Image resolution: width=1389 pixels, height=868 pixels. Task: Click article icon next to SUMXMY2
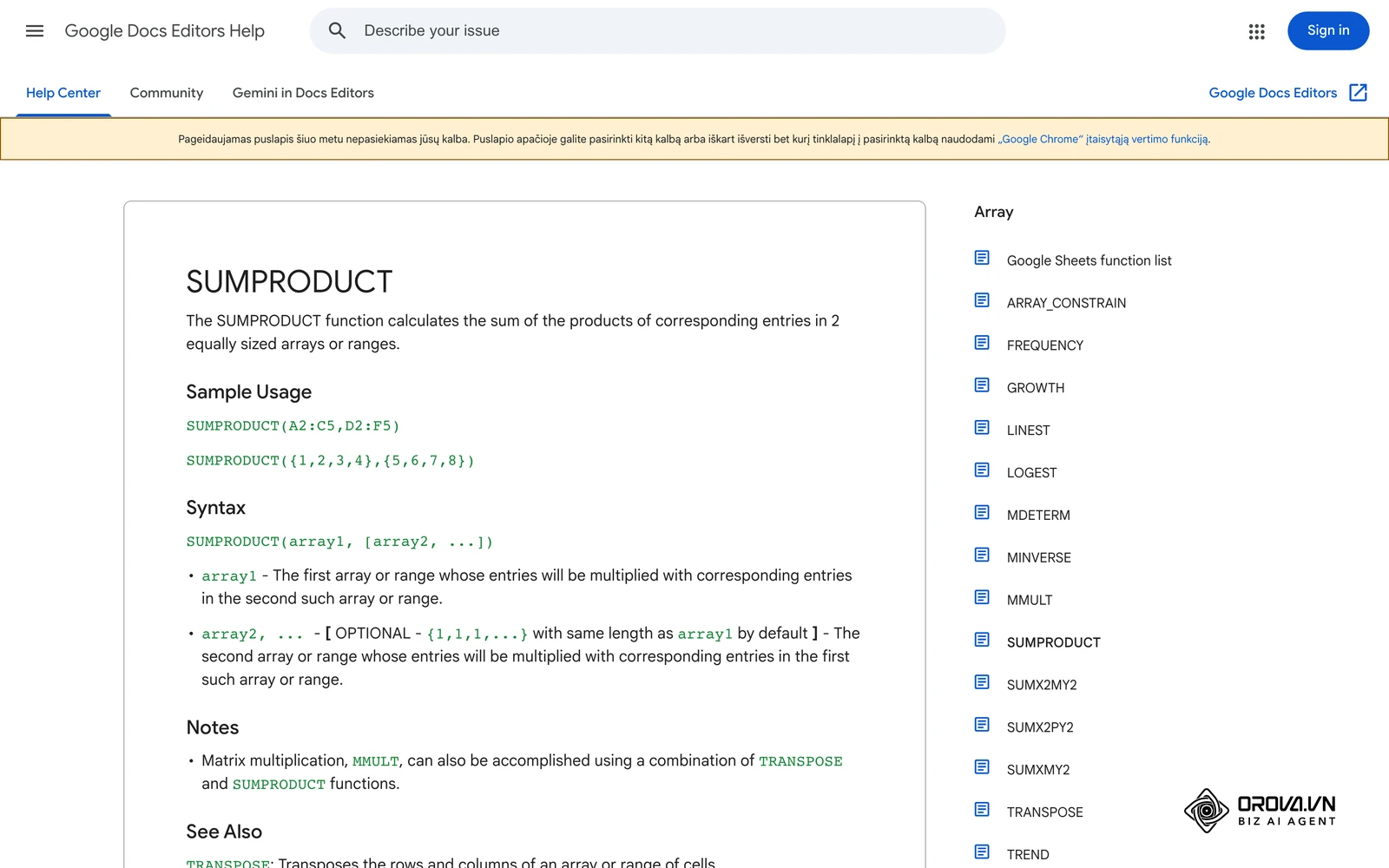click(982, 768)
